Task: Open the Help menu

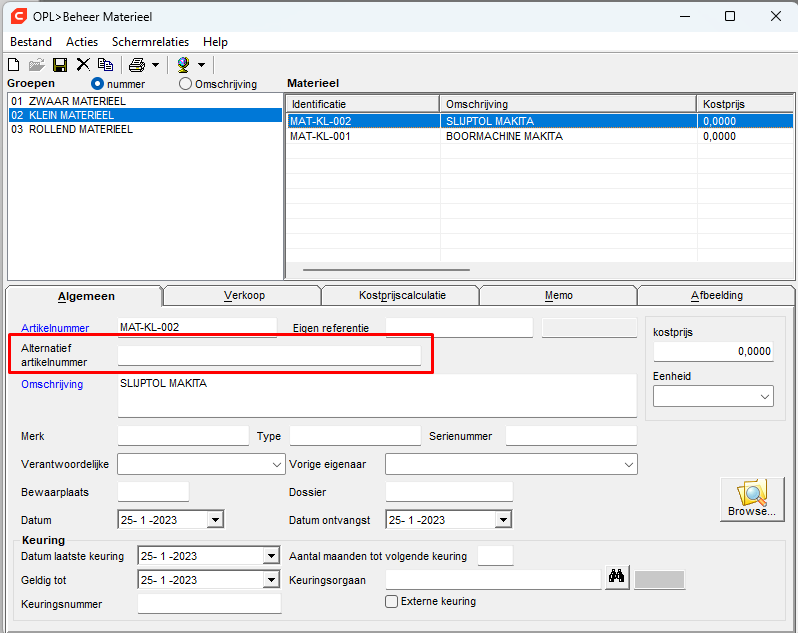Action: pos(215,42)
